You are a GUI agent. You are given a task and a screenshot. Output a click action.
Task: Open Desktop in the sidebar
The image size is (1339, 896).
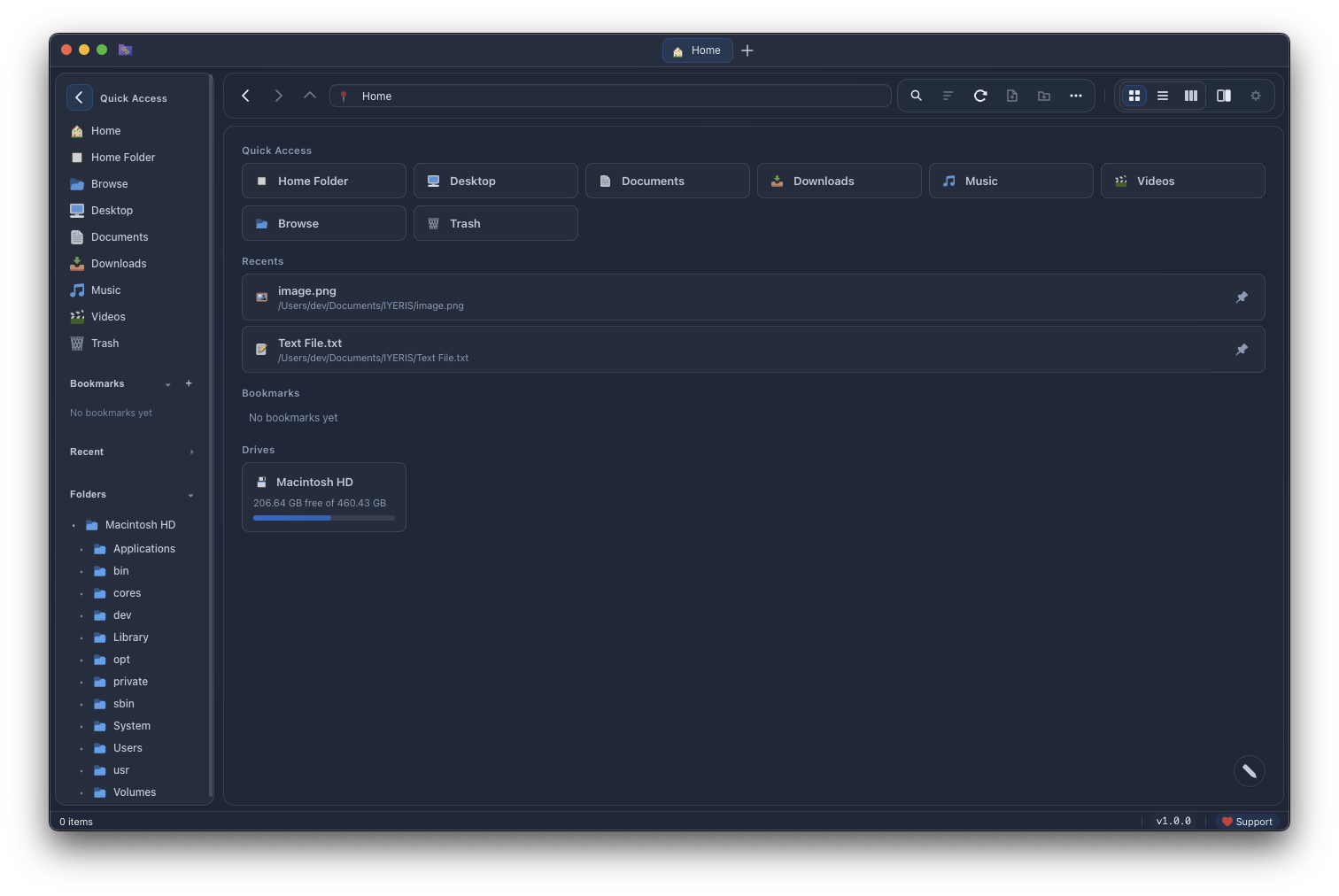click(133, 211)
